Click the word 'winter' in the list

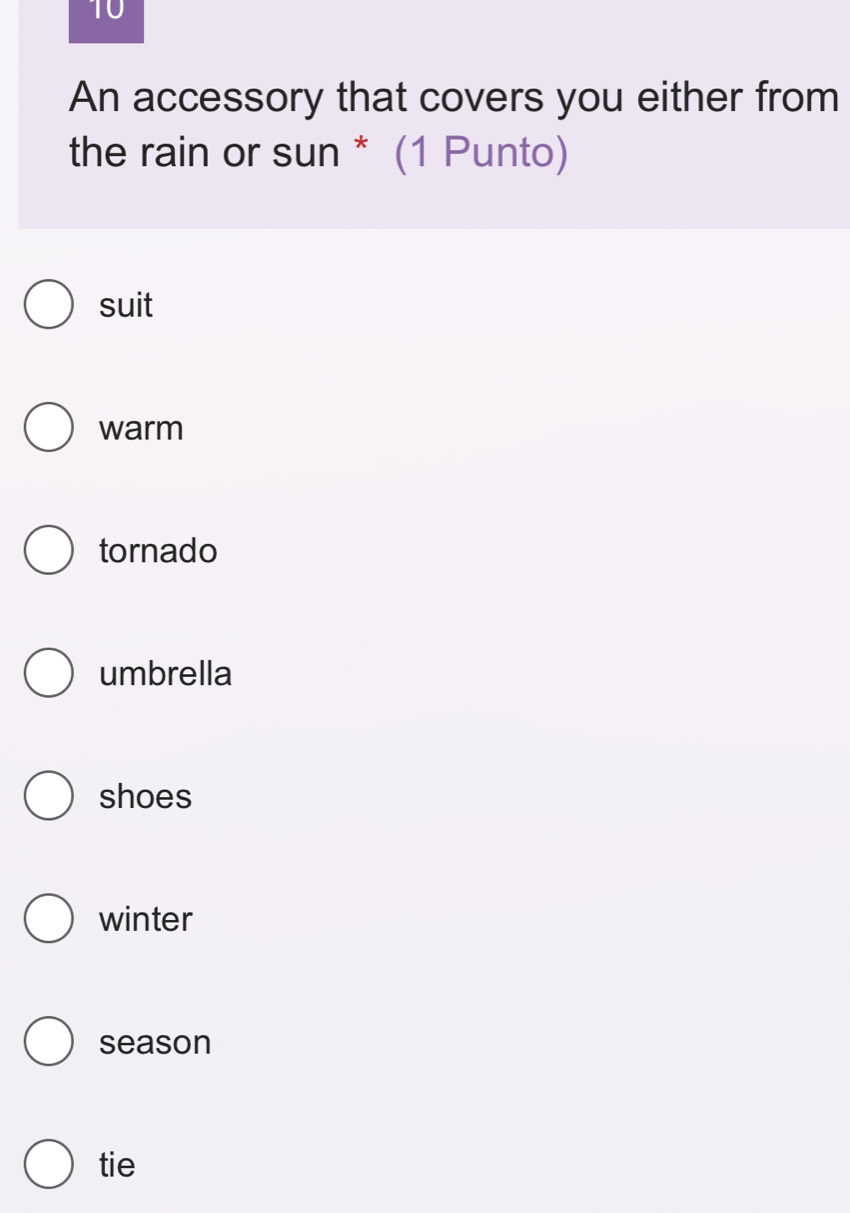[x=146, y=919]
